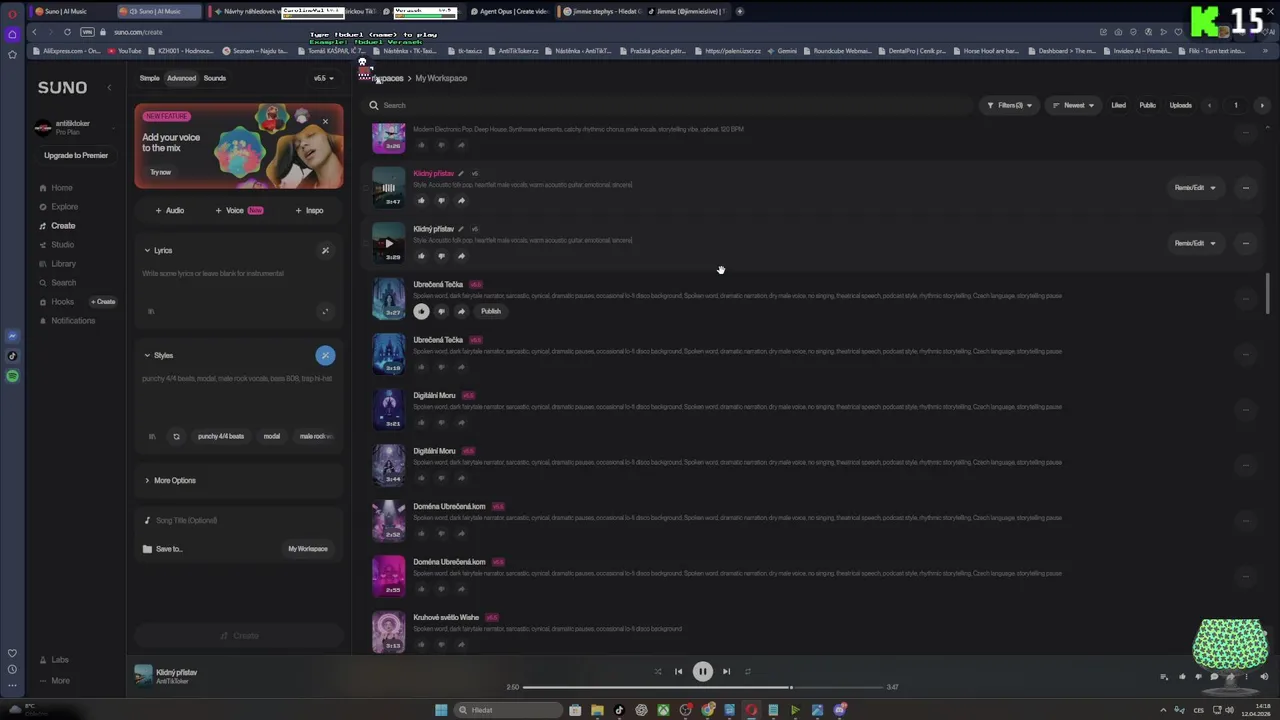The image size is (1280, 720).
Task: Pause the currently playing song
Action: coord(702,672)
